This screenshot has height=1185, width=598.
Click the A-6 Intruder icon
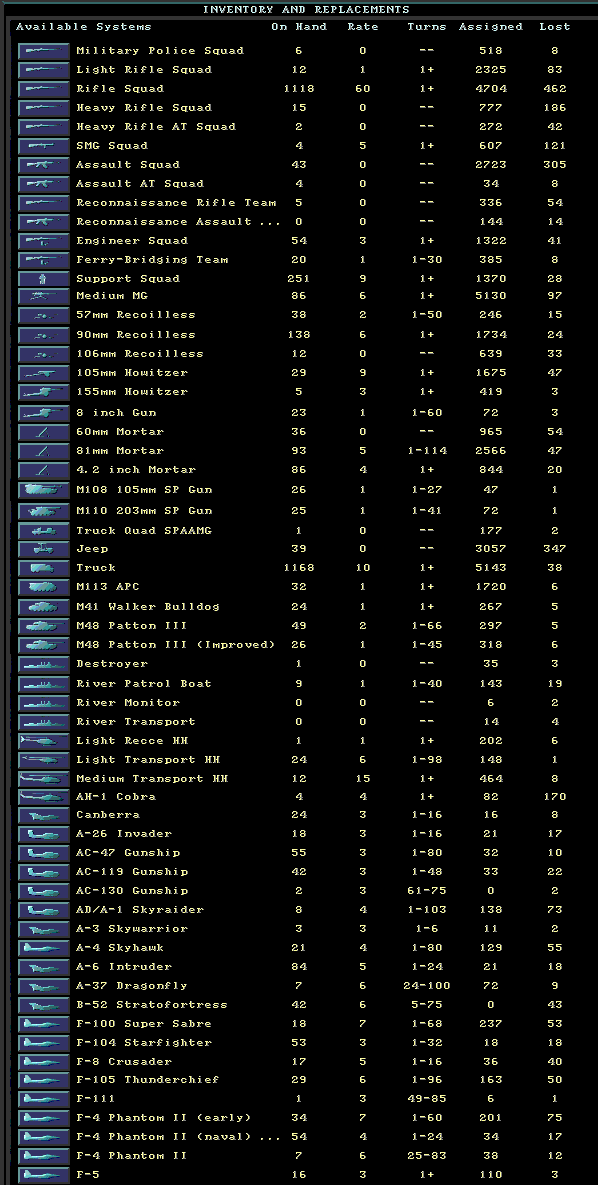[x=44, y=967]
